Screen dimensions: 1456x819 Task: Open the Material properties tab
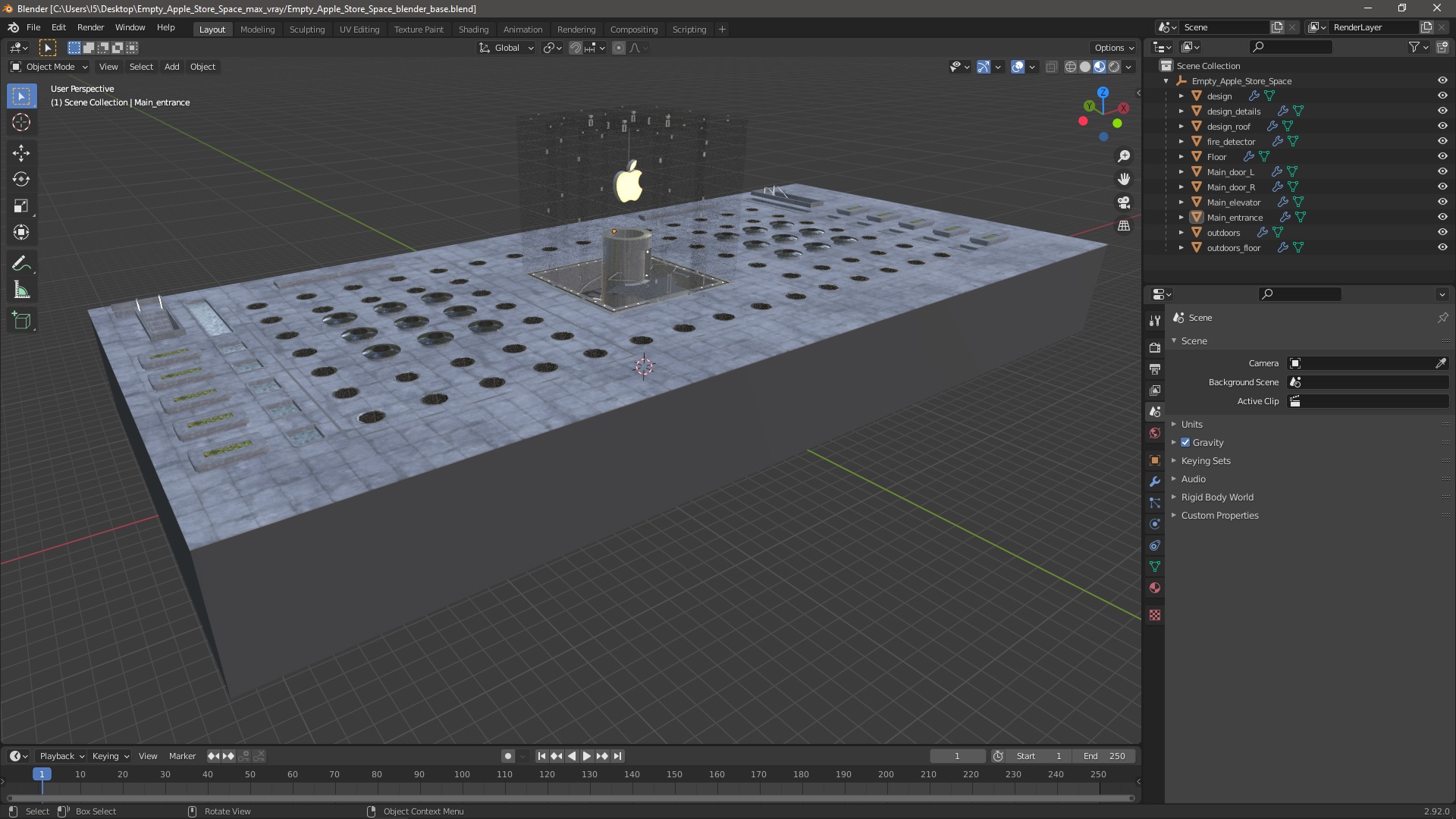pyautogui.click(x=1155, y=588)
